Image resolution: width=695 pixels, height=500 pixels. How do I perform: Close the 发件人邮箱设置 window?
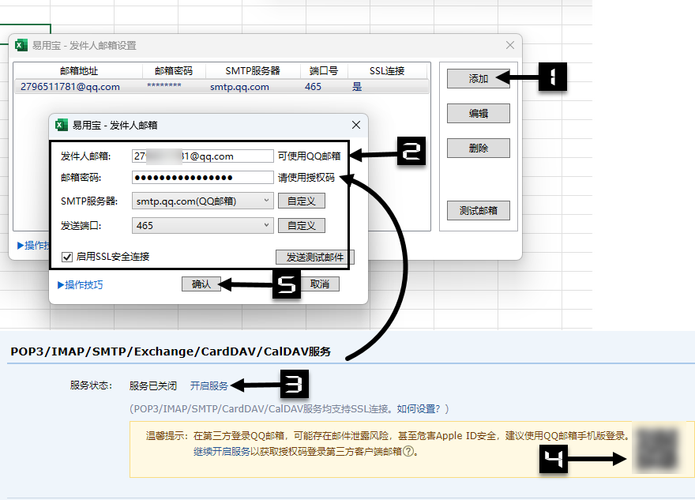(510, 45)
